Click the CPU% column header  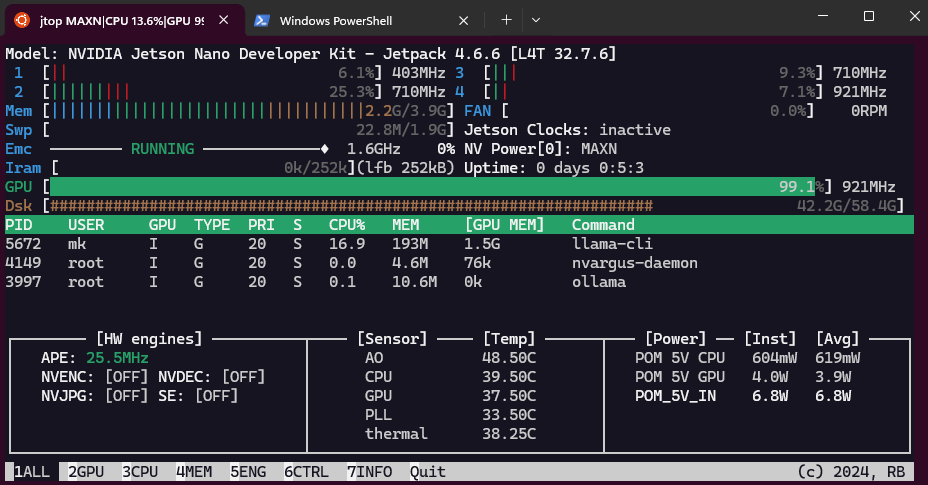point(347,225)
